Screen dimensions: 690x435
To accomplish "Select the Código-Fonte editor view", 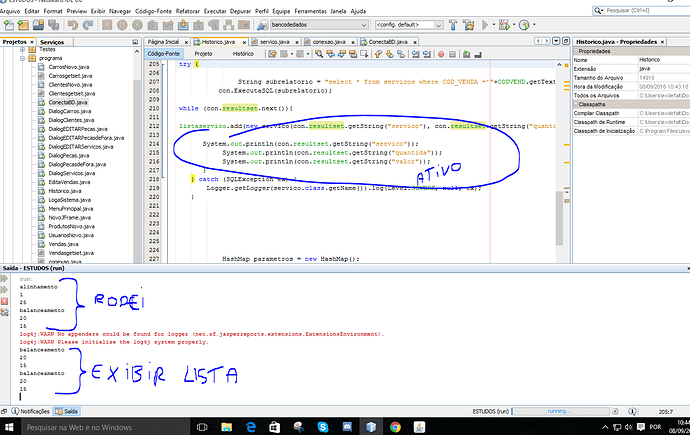I will point(164,54).
